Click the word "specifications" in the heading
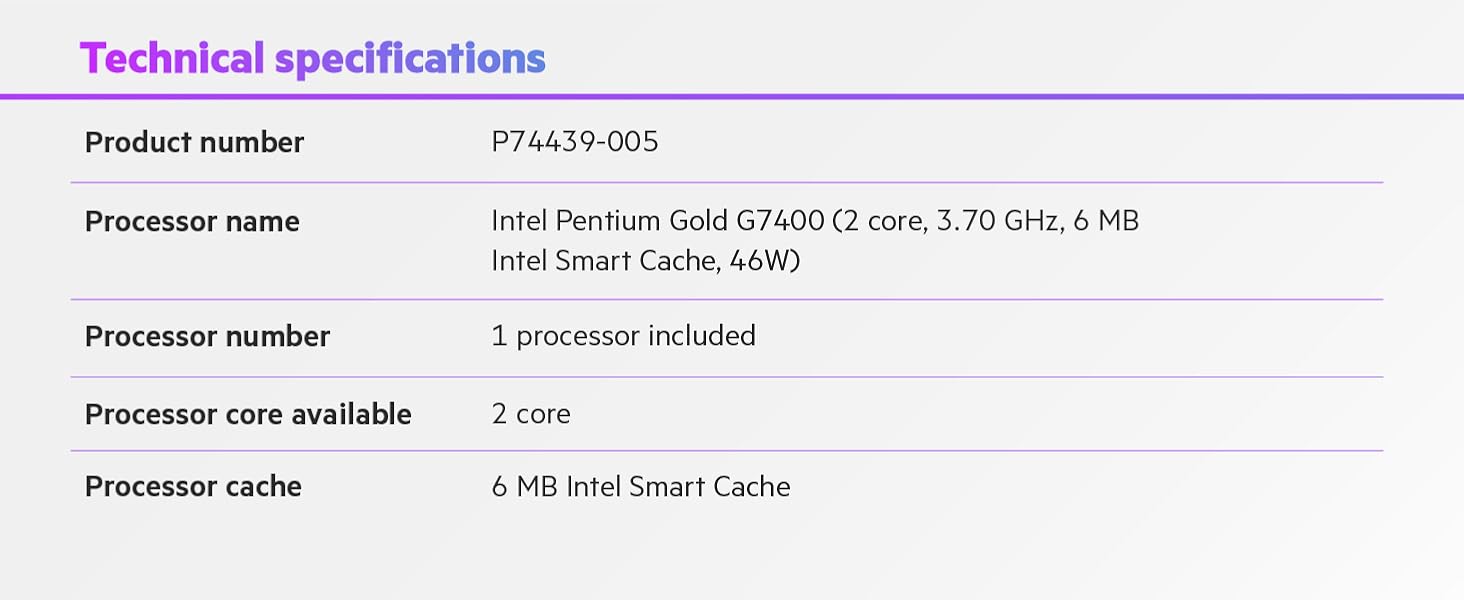Image resolution: width=1464 pixels, height=600 pixels. (410, 59)
